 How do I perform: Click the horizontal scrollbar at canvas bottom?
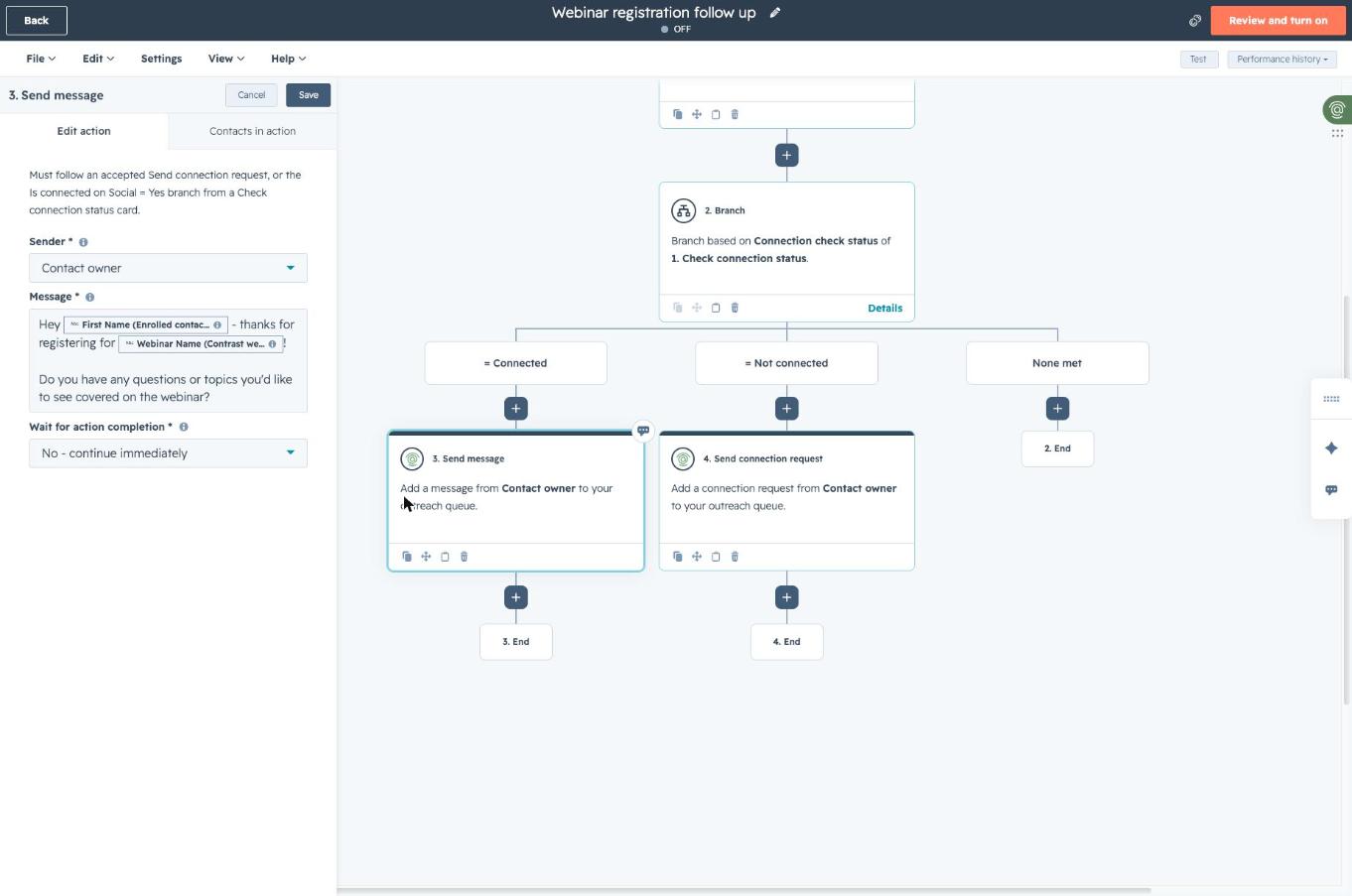pos(744,890)
